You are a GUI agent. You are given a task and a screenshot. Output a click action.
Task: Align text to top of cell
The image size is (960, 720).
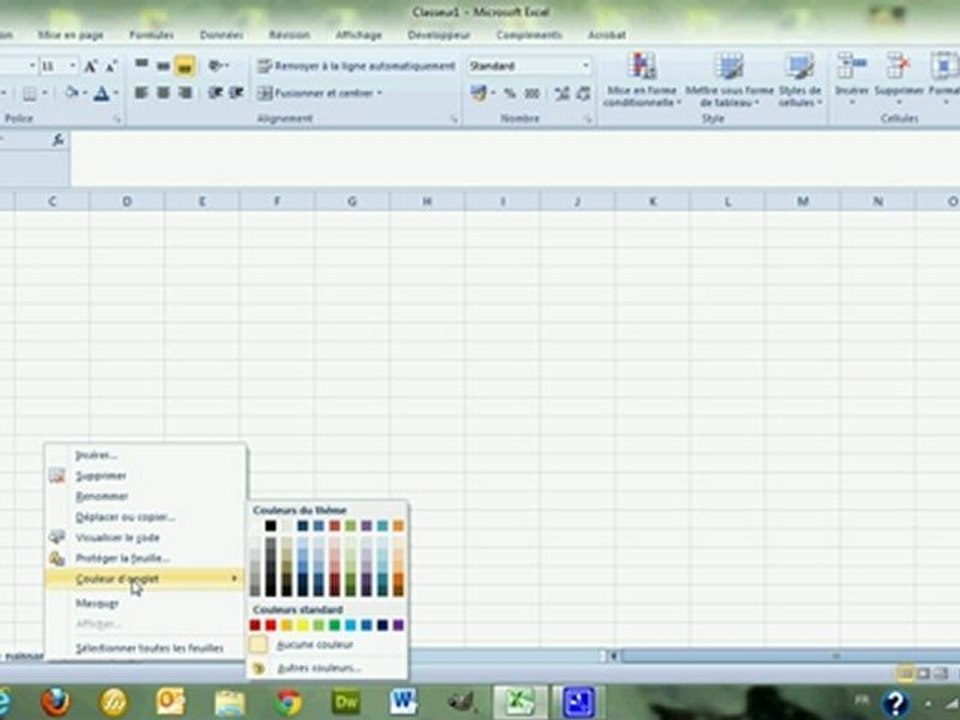[141, 65]
